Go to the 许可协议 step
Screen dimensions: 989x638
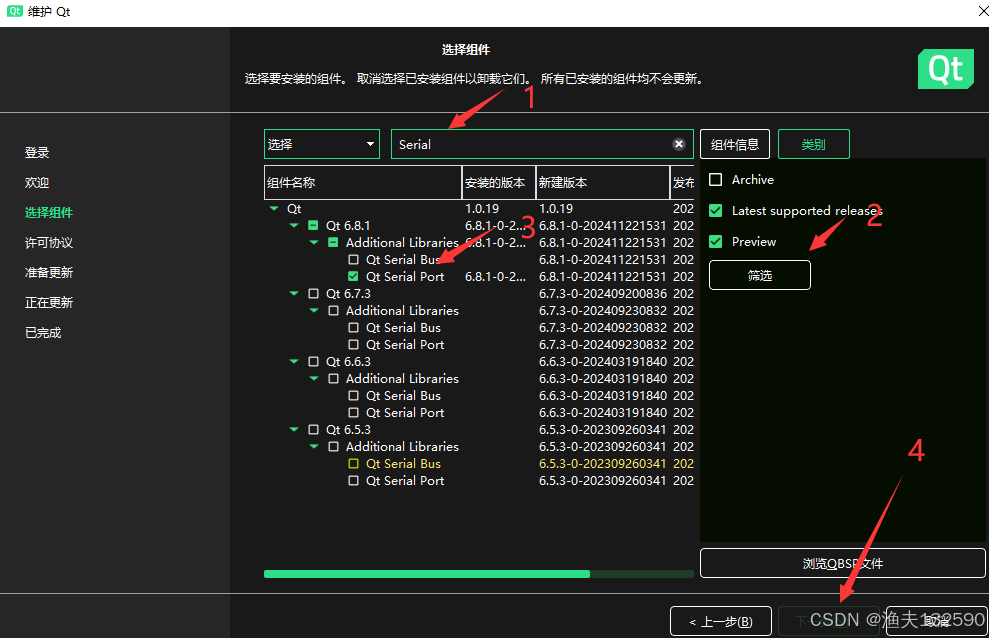[x=49, y=243]
